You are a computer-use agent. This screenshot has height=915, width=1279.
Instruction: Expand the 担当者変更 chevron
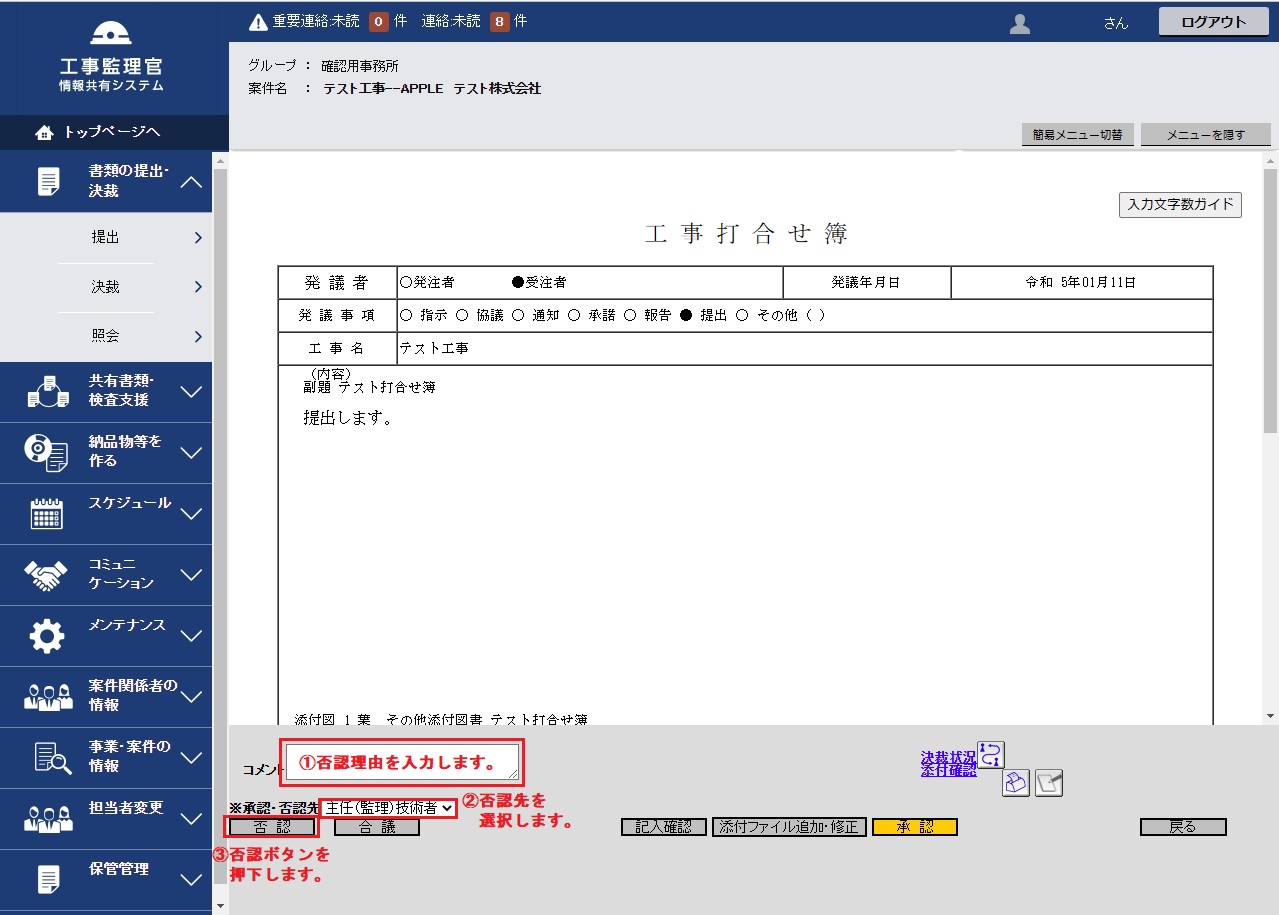pyautogui.click(x=191, y=820)
